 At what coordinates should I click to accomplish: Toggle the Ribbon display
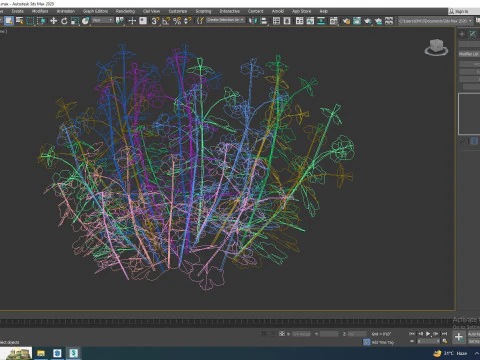[x=300, y=21]
